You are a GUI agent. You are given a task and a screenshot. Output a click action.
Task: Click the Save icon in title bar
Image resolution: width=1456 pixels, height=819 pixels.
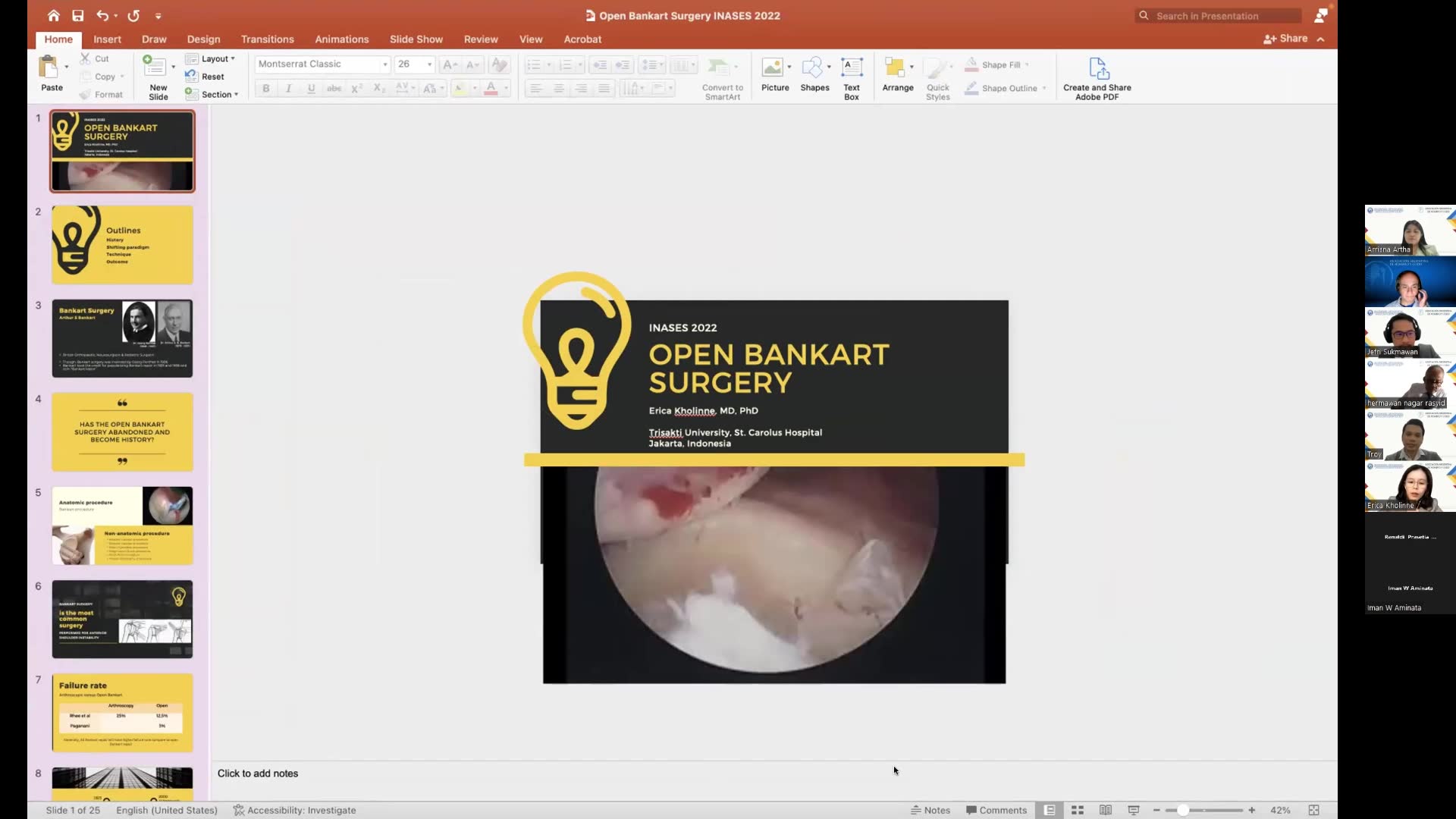(77, 15)
